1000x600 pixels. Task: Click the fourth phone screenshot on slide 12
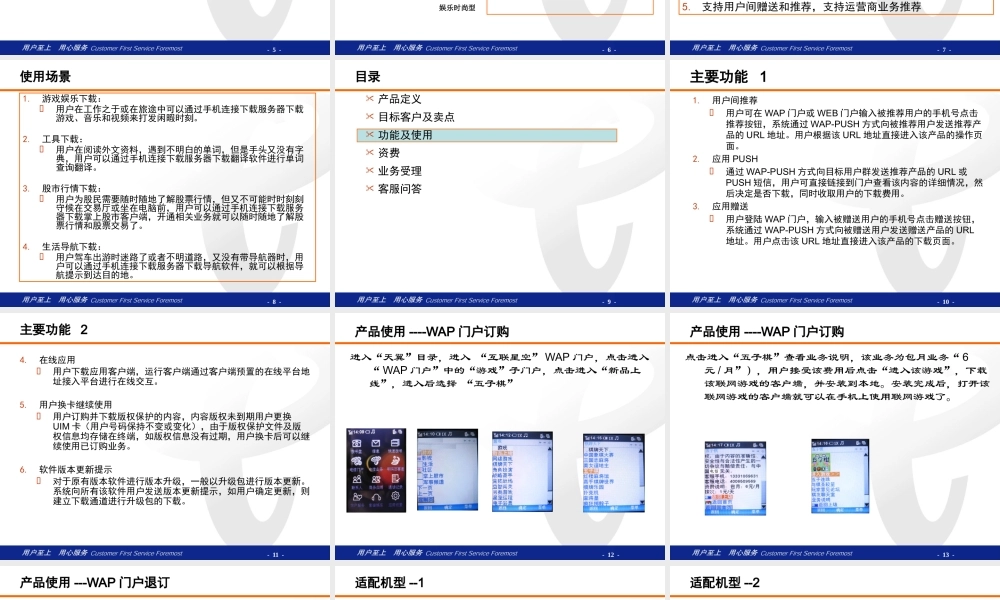pyautogui.click(x=614, y=472)
